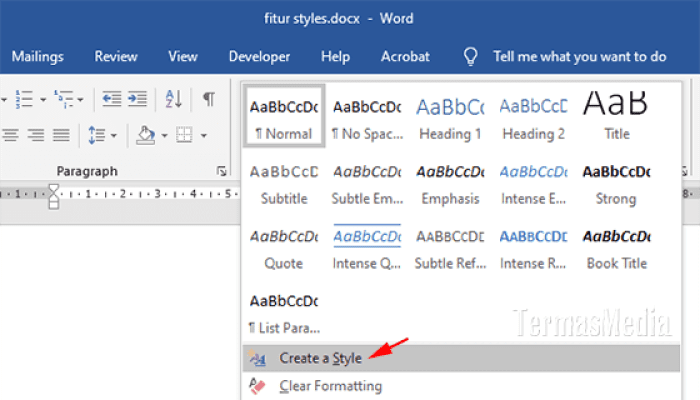Open line spacing dropdown arrow
The width and height of the screenshot is (700, 400).
tap(113, 135)
